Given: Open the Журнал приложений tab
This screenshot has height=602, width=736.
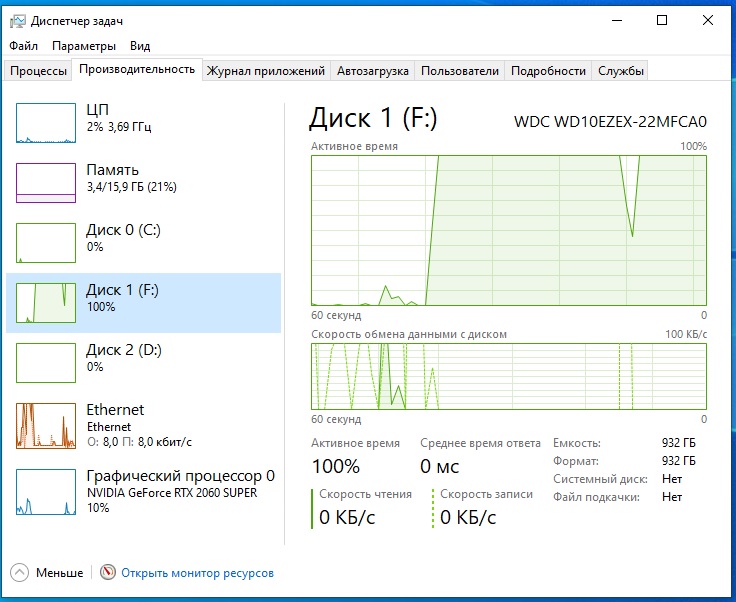Looking at the screenshot, I should (266, 71).
